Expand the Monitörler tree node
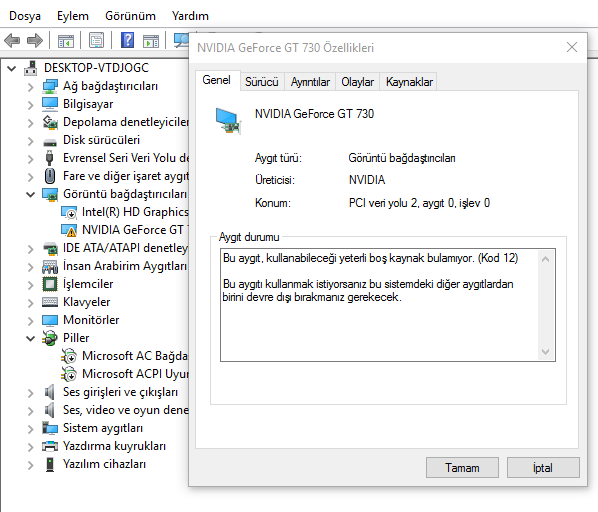 (x=31, y=321)
